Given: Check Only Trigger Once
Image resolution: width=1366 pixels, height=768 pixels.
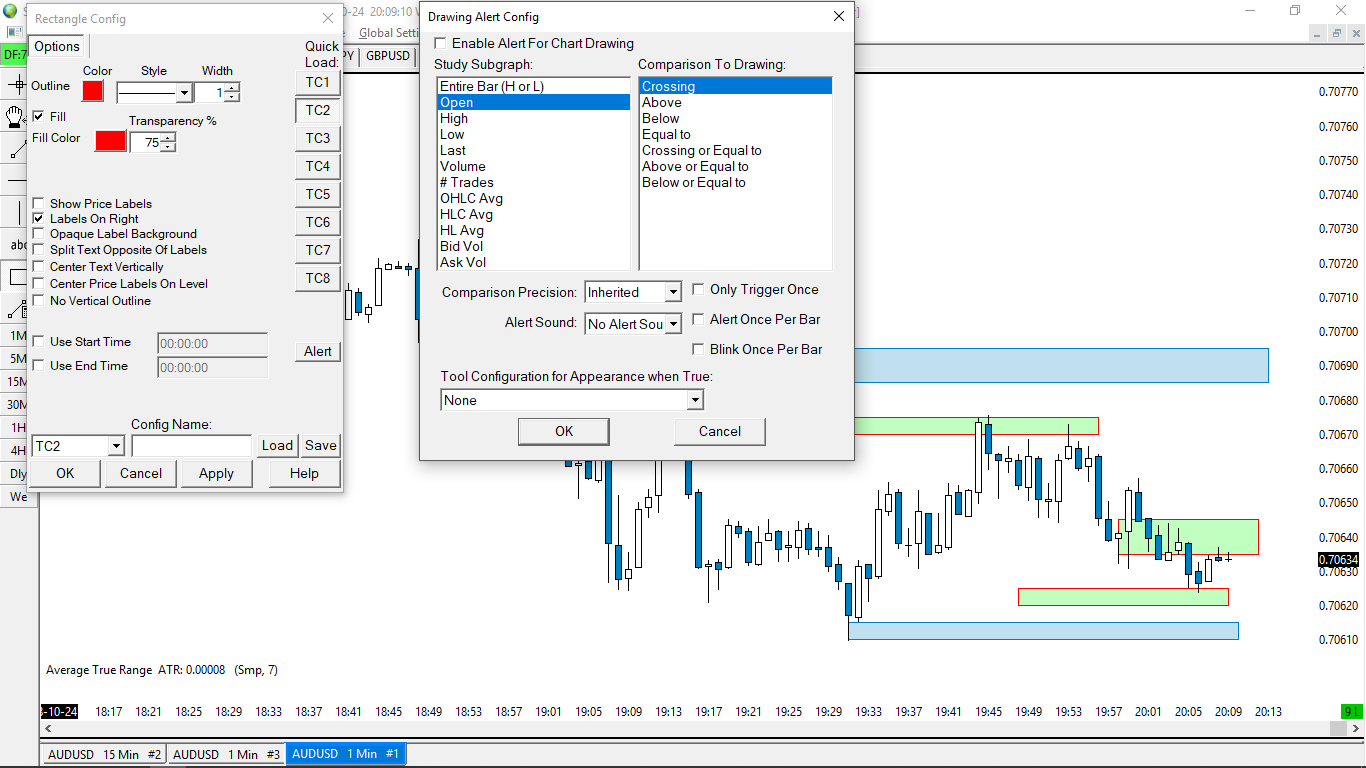Looking at the screenshot, I should pyautogui.click(x=698, y=289).
